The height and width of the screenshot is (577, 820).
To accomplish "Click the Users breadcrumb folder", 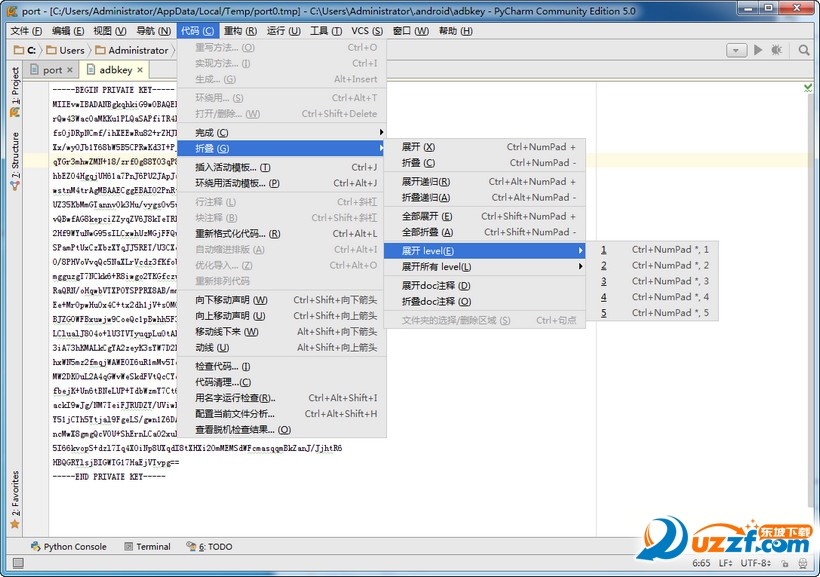I will [65, 50].
